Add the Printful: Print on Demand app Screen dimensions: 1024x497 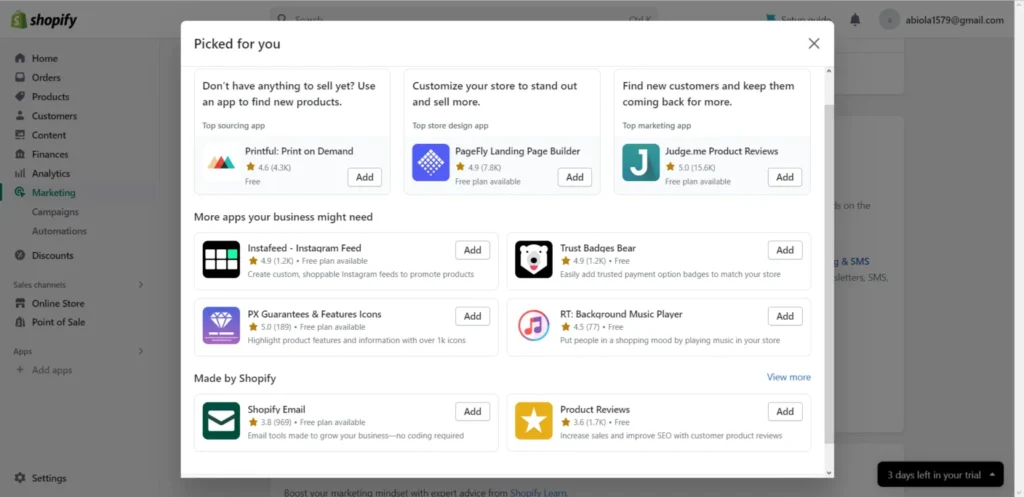point(364,177)
